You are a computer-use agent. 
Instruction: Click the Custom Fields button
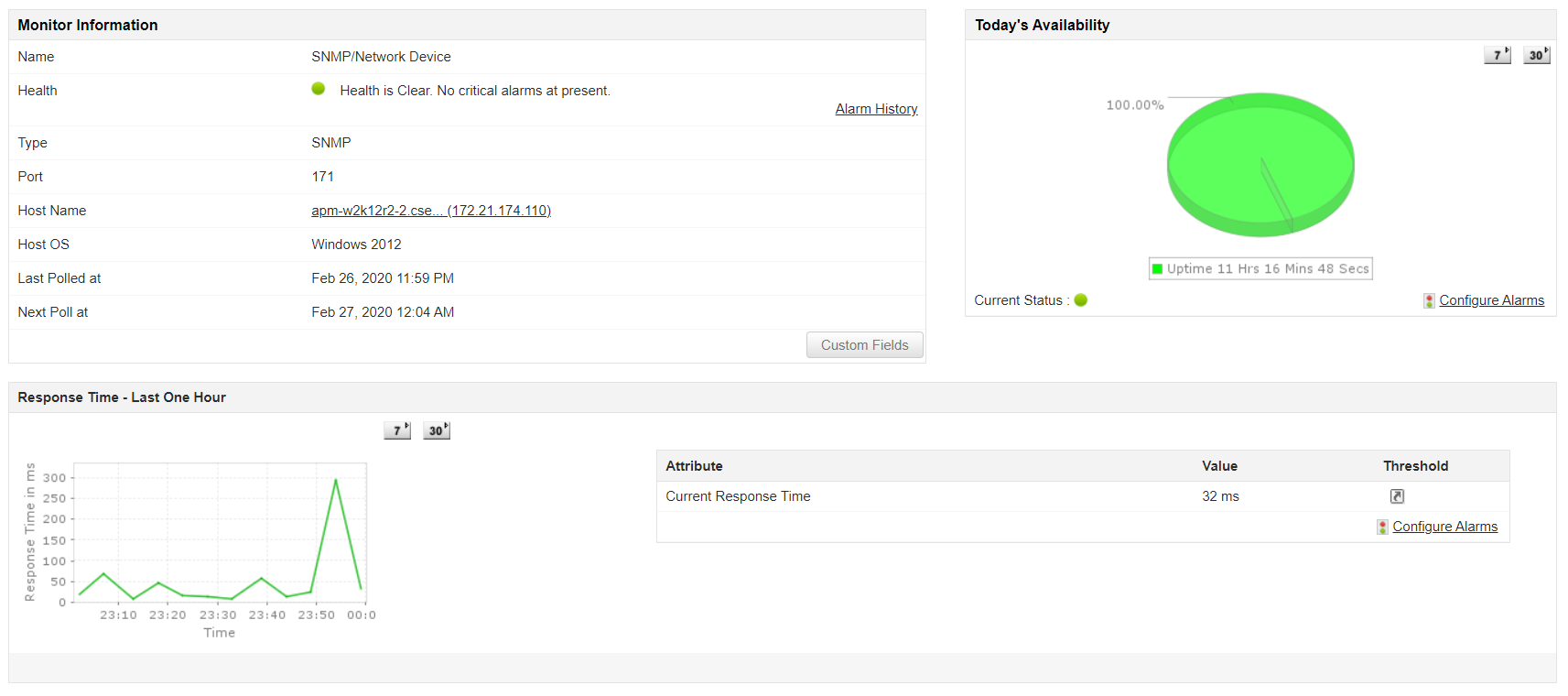point(864,345)
